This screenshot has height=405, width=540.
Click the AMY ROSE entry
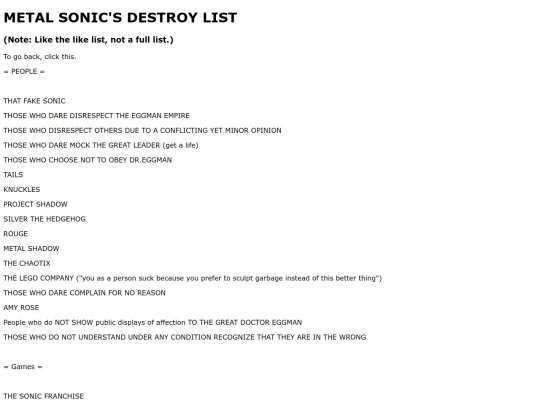[21, 308]
